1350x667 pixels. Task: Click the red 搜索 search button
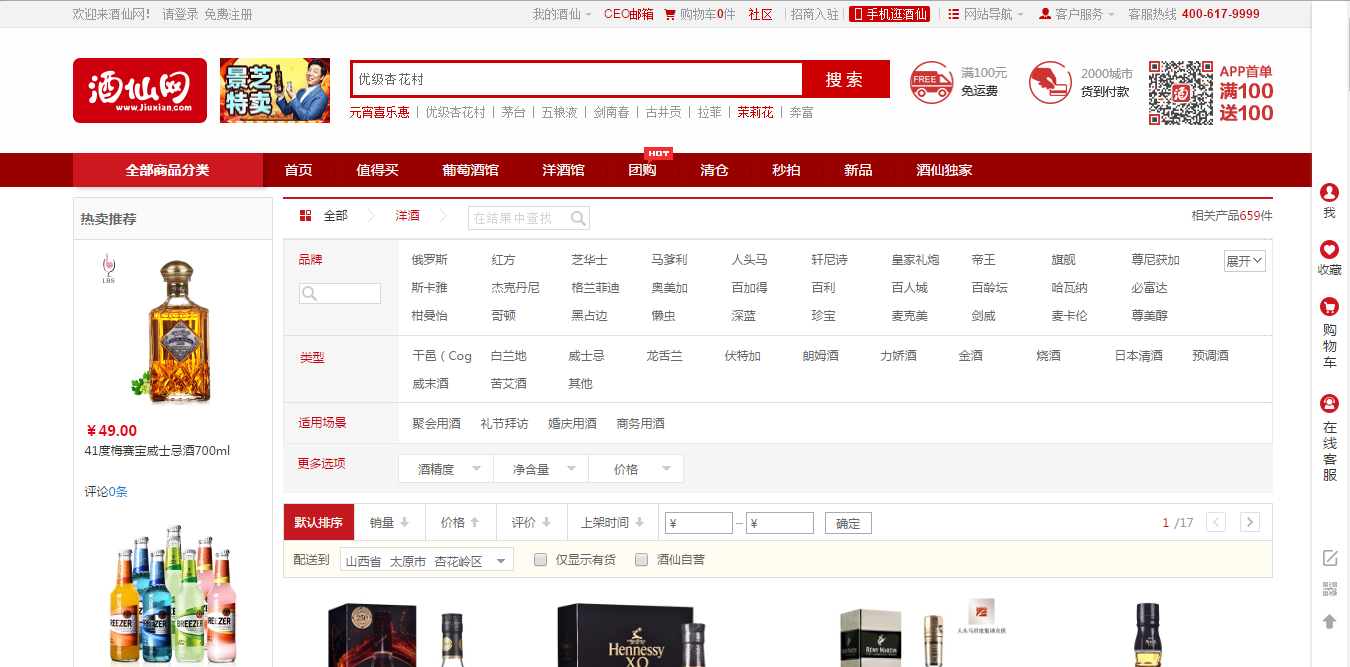point(845,80)
